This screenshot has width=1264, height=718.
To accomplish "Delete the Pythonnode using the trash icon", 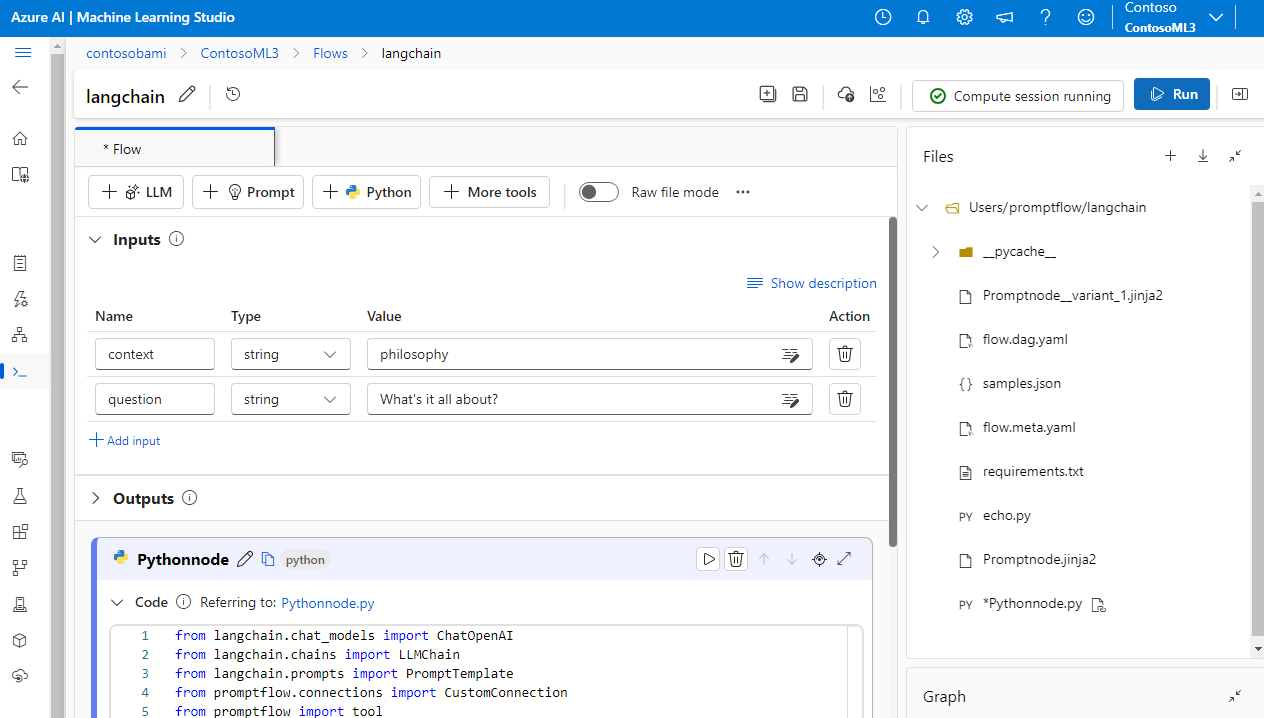I will tap(736, 559).
